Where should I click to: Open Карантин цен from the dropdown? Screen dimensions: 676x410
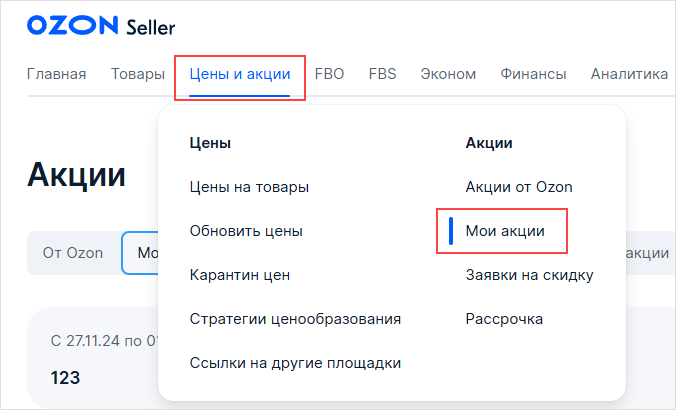[x=240, y=275]
